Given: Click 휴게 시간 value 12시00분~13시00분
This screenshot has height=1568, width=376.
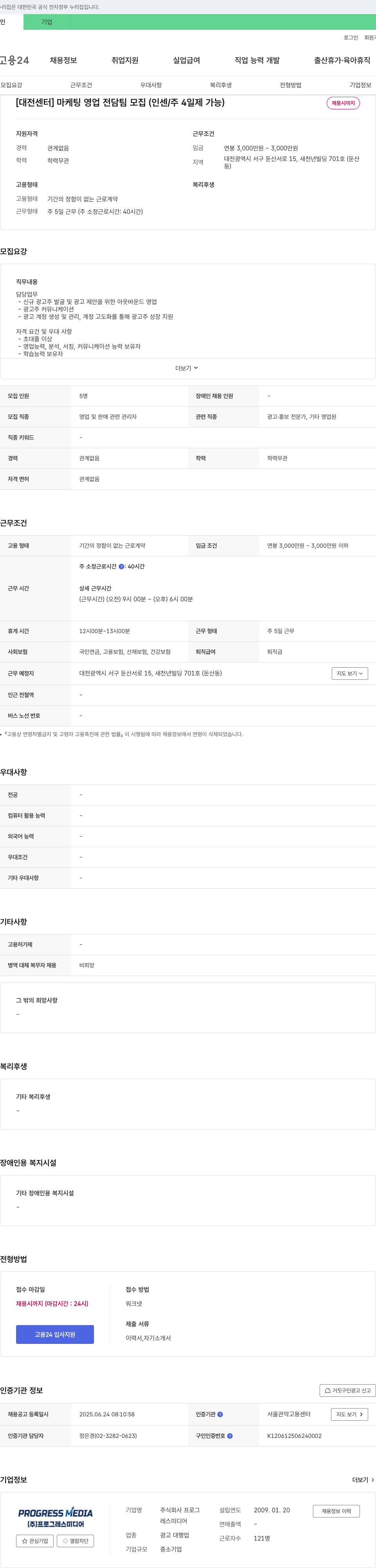Looking at the screenshot, I should click(x=105, y=631).
